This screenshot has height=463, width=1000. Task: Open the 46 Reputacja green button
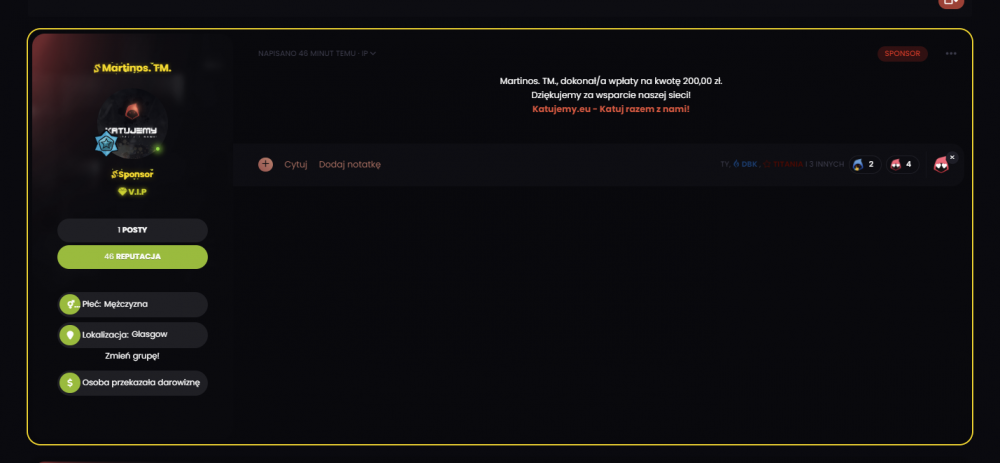pos(133,257)
